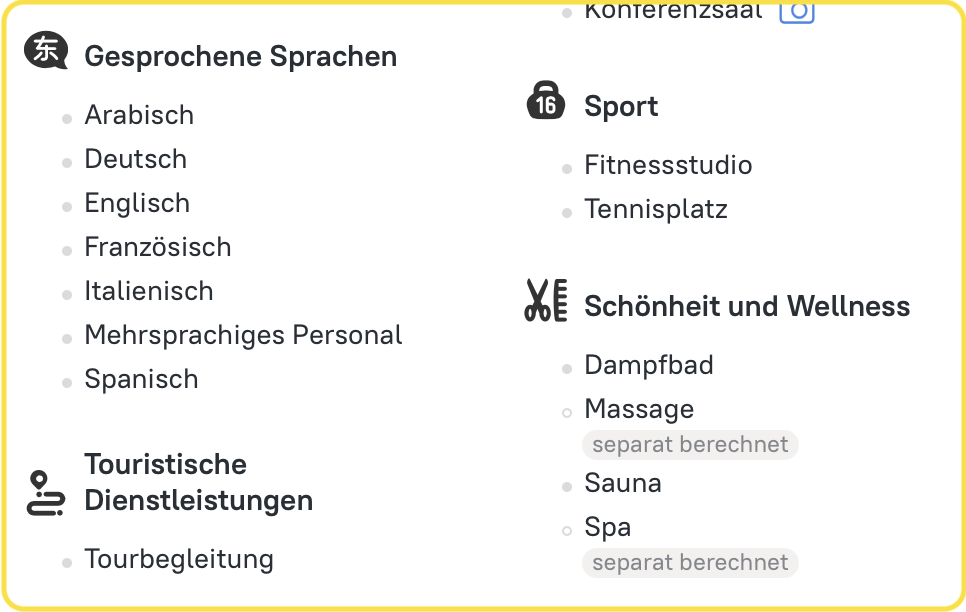Click the Sport kettlebell icon

546,102
